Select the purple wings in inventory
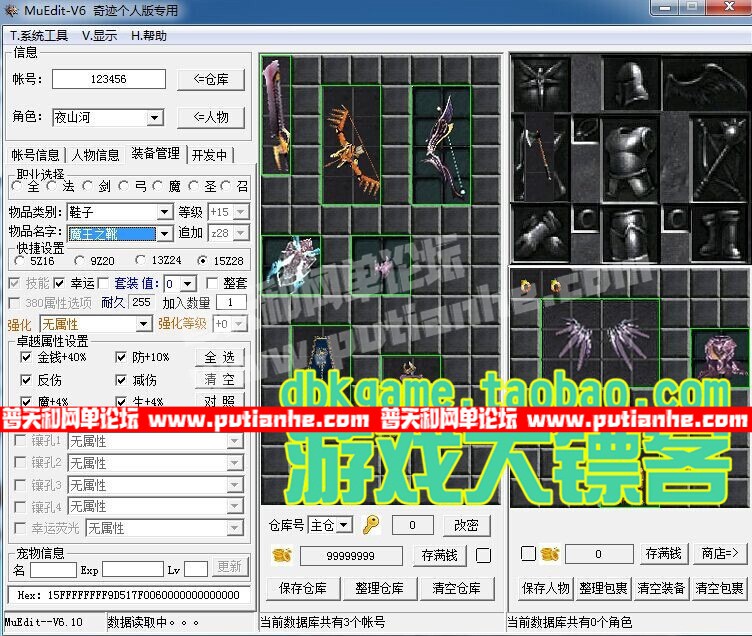Image resolution: width=752 pixels, height=636 pixels. click(x=601, y=343)
